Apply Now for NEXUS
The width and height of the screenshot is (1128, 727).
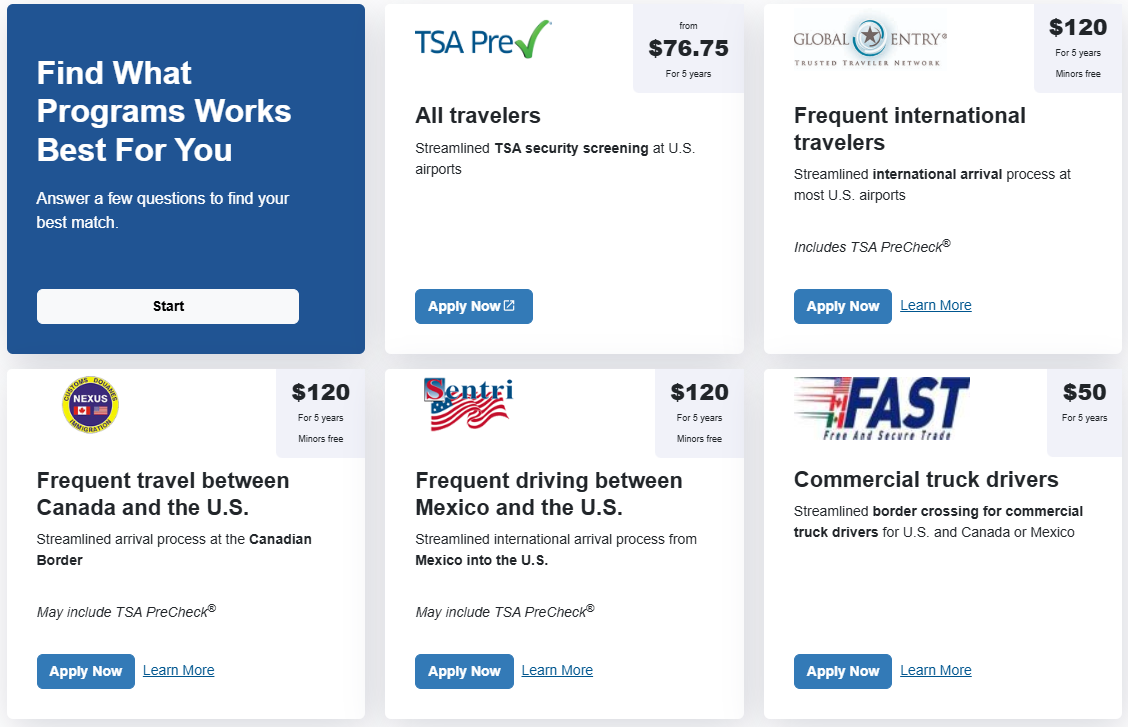(86, 671)
